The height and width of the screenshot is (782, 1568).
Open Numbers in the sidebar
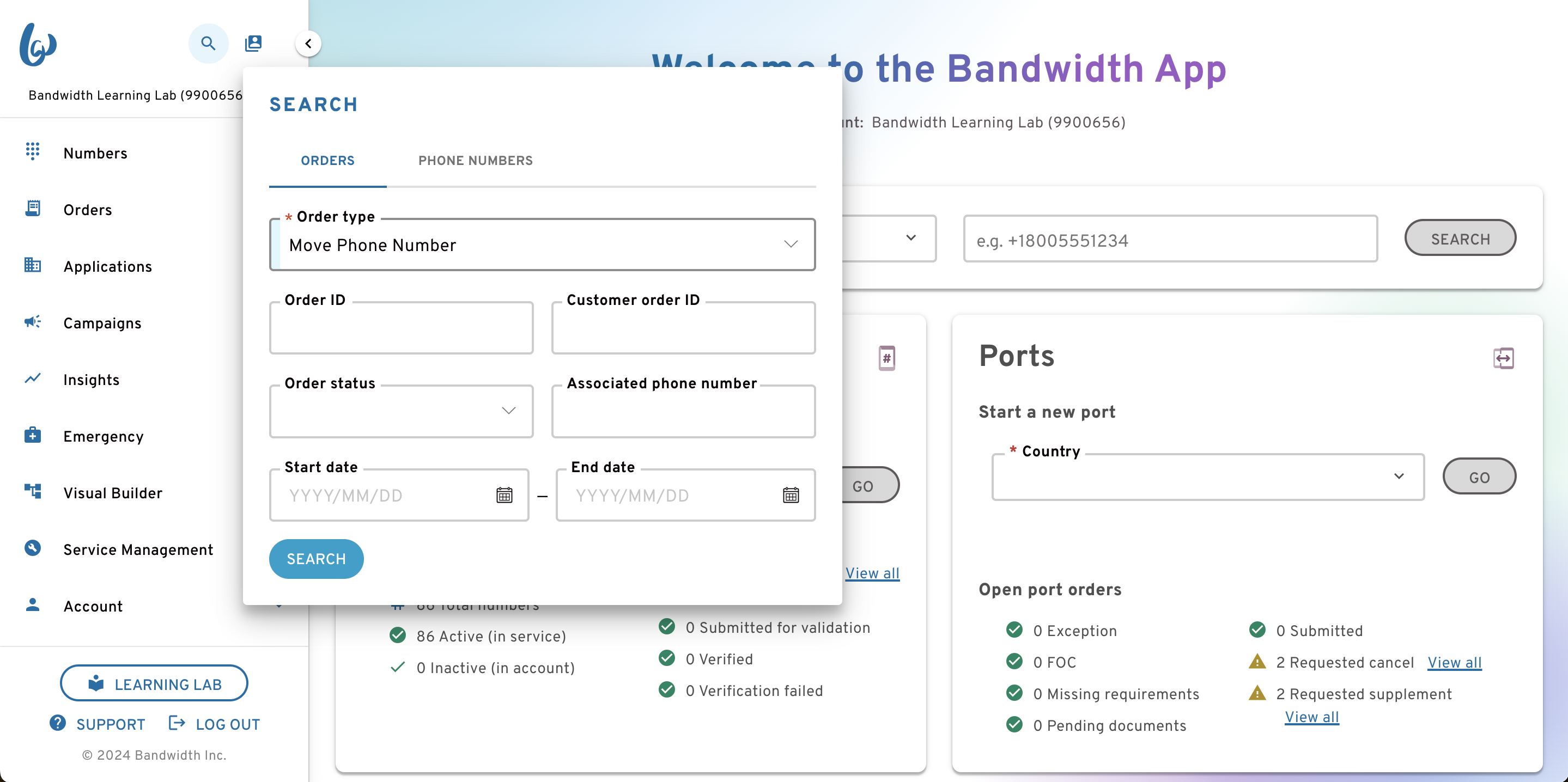(x=95, y=152)
